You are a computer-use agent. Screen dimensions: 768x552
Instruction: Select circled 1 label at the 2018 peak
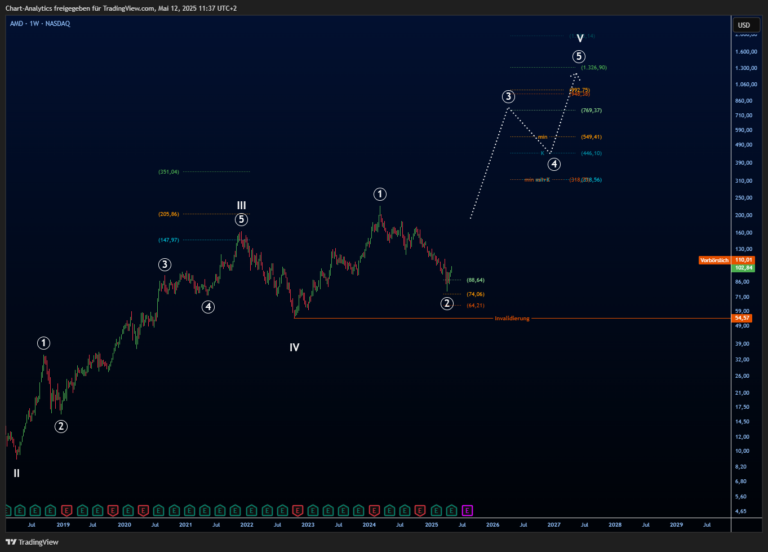point(44,343)
